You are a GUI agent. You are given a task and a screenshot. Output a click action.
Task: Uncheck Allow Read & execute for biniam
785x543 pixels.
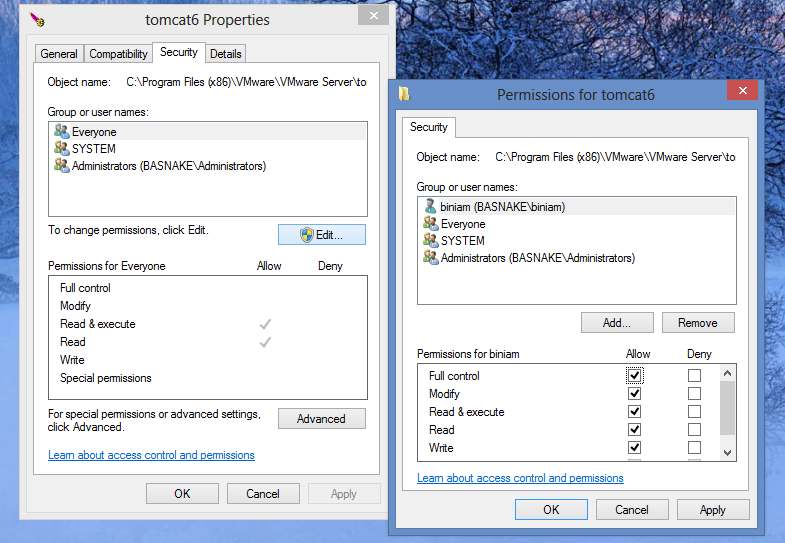click(634, 411)
